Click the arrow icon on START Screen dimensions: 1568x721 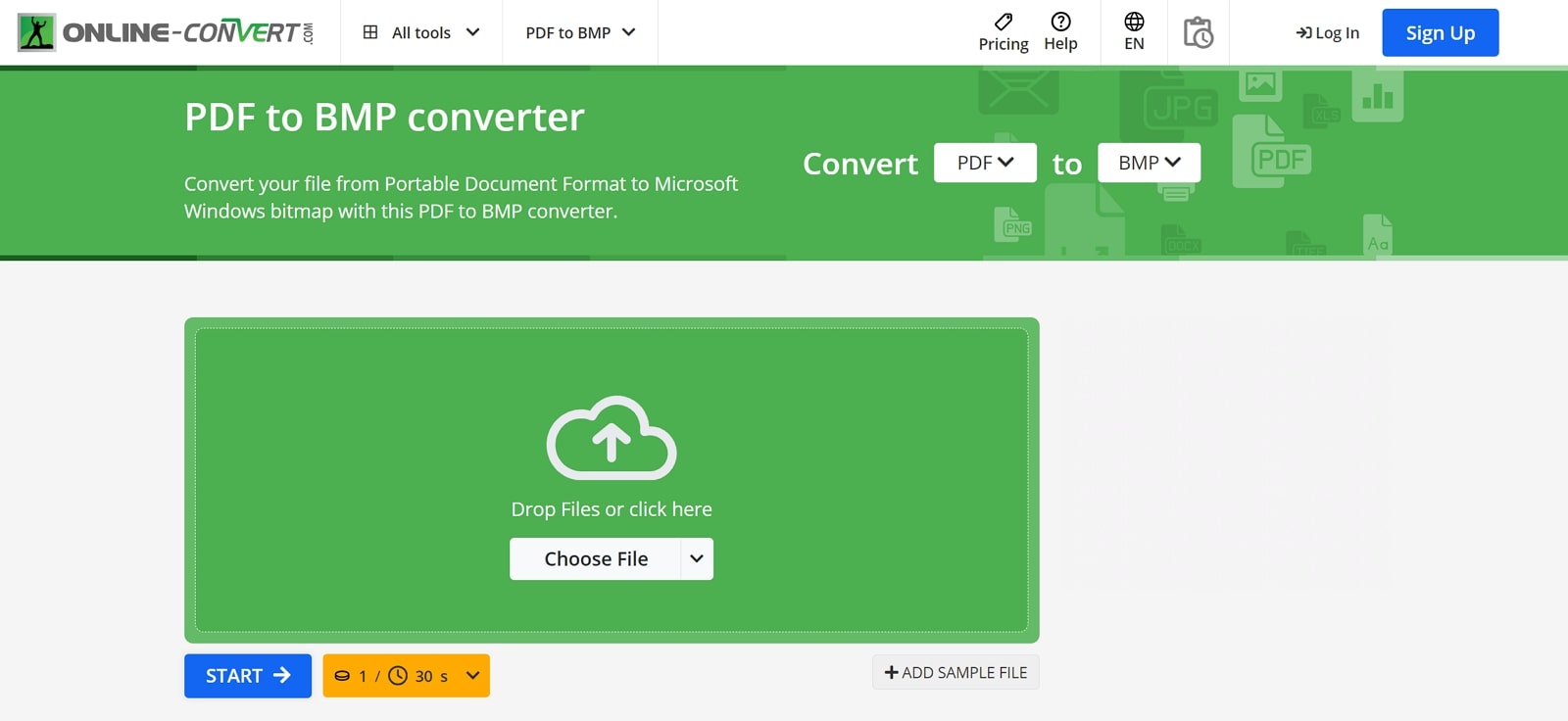tap(282, 675)
